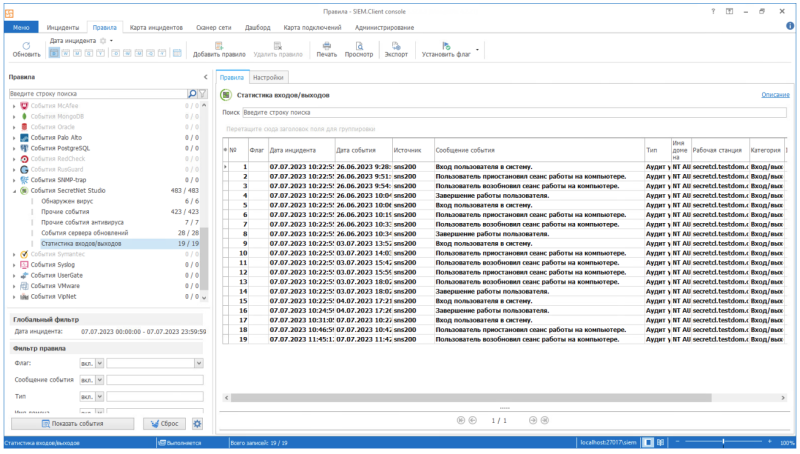800x454 pixels.
Task: Open Установить флаг dropdown arrow
Action: pyautogui.click(x=477, y=50)
